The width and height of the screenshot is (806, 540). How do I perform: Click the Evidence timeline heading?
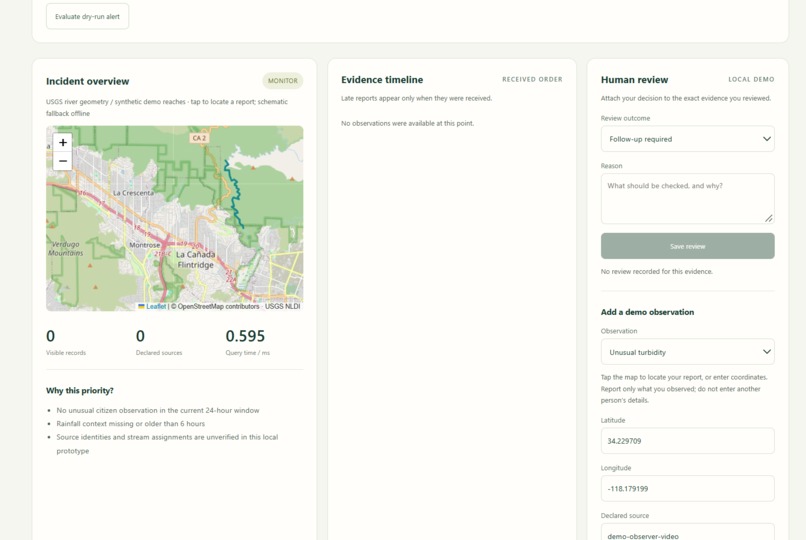[x=382, y=80]
